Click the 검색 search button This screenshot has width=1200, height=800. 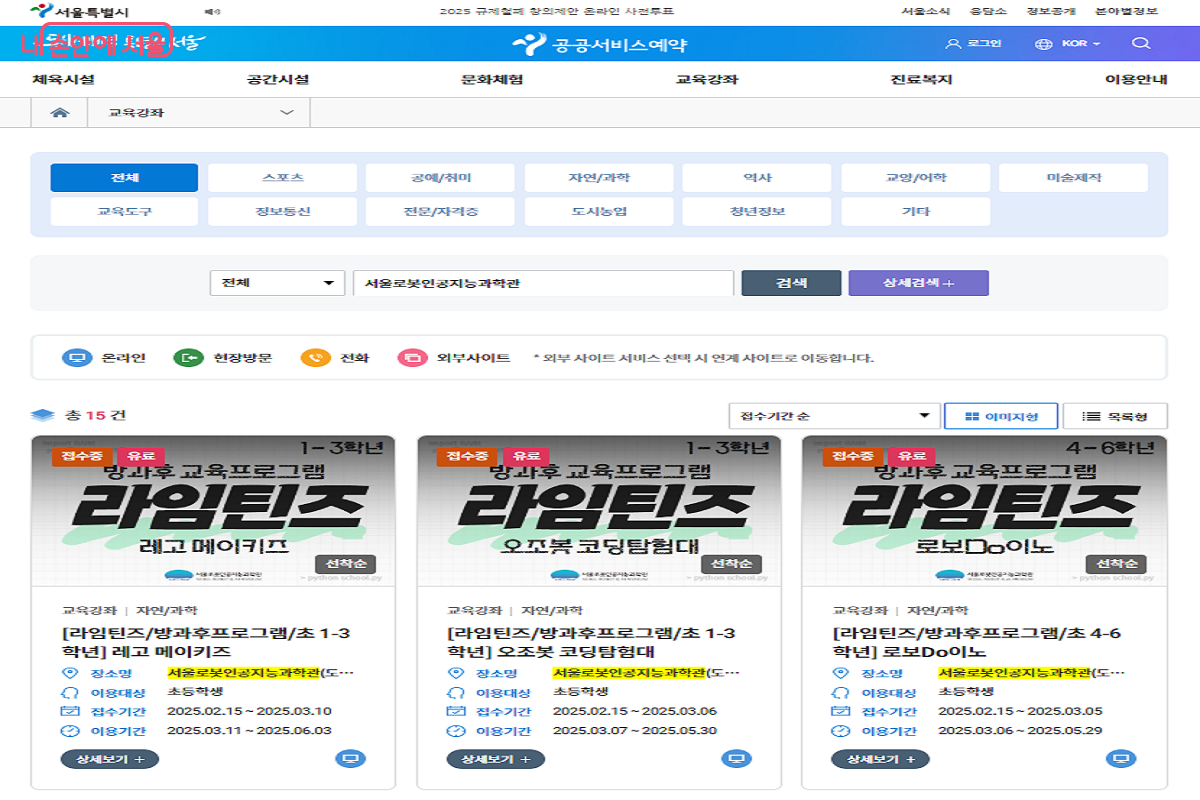(x=791, y=283)
